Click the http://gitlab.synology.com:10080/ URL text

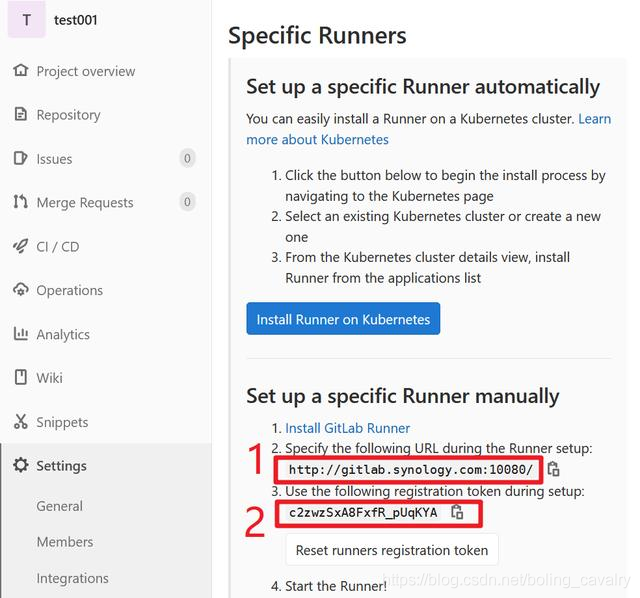[411, 470]
